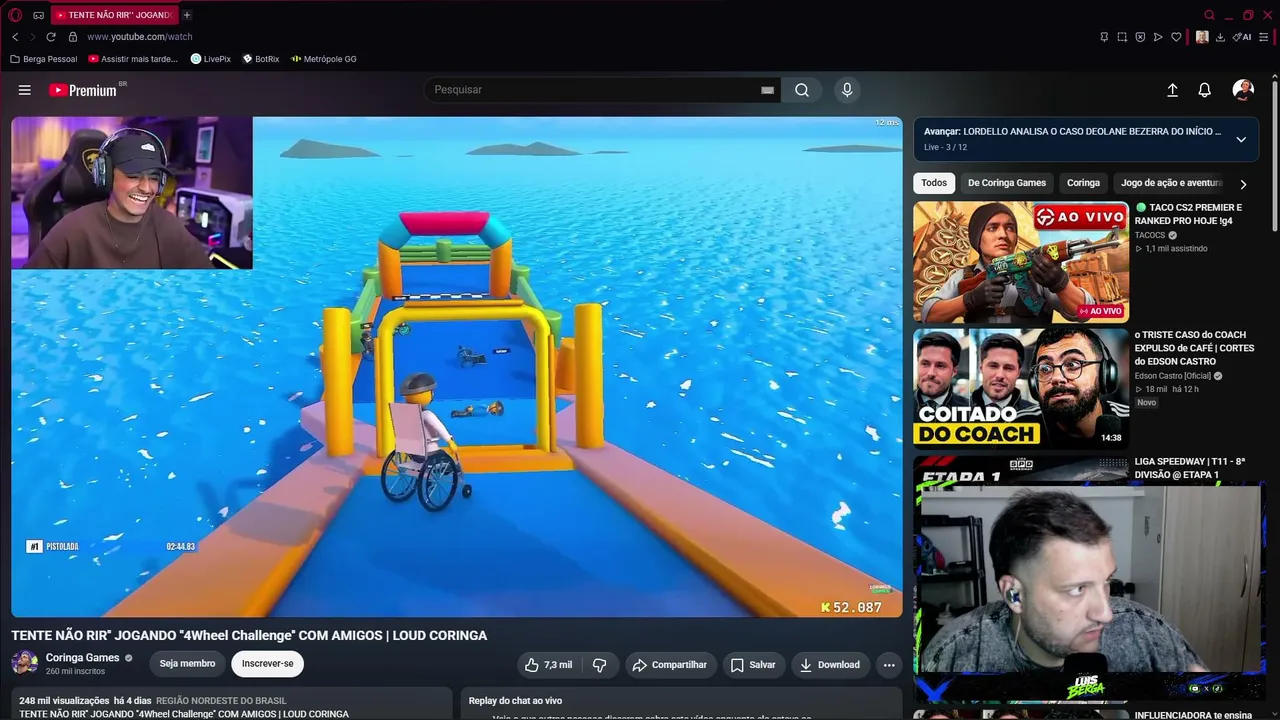Open a new browser tab

(x=187, y=15)
